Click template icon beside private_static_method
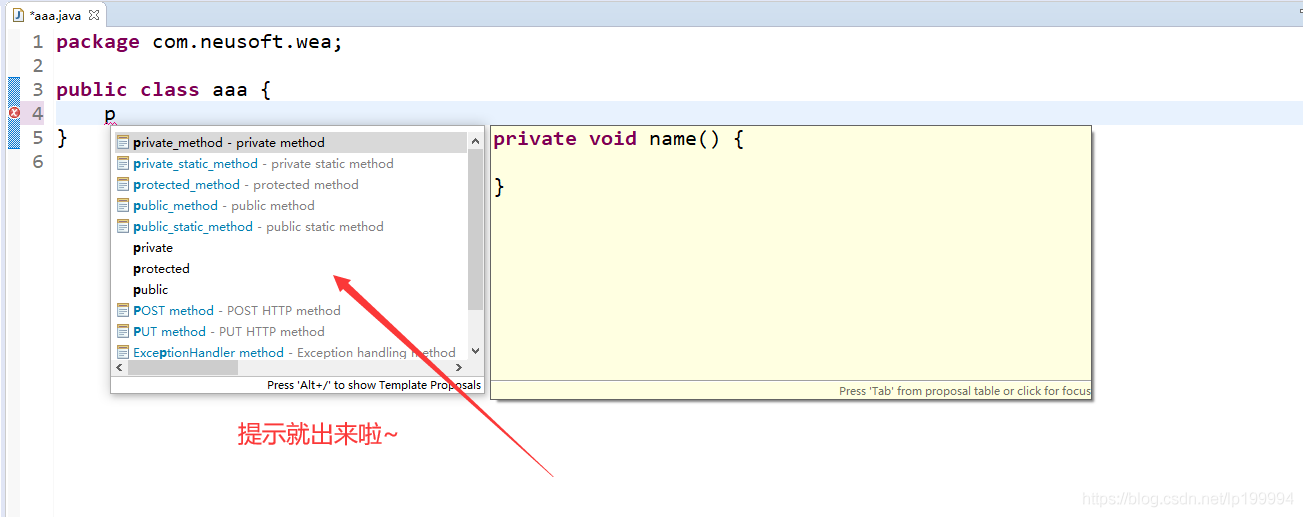 pyautogui.click(x=123, y=163)
